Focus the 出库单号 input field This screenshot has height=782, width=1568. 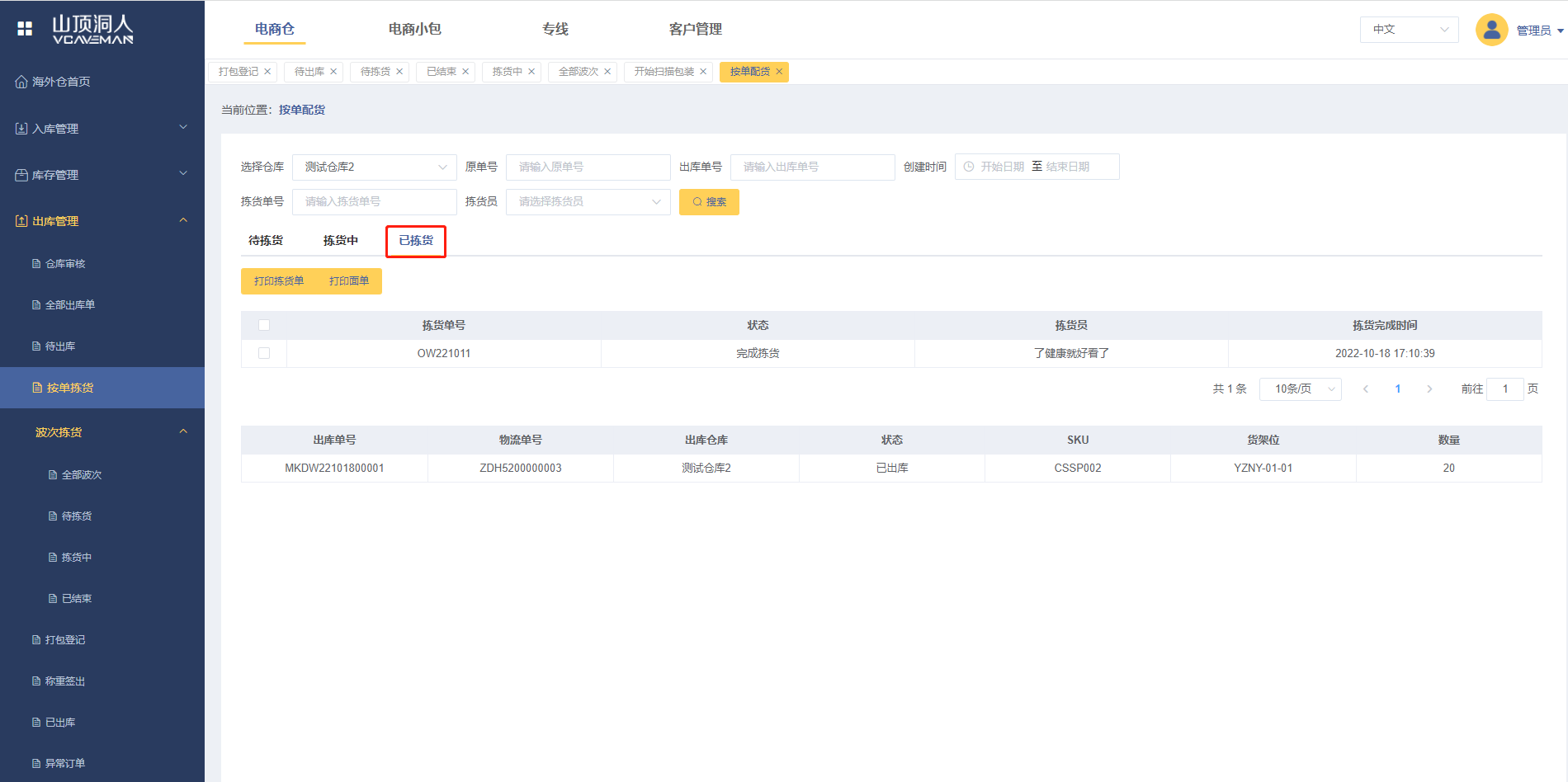(x=812, y=167)
